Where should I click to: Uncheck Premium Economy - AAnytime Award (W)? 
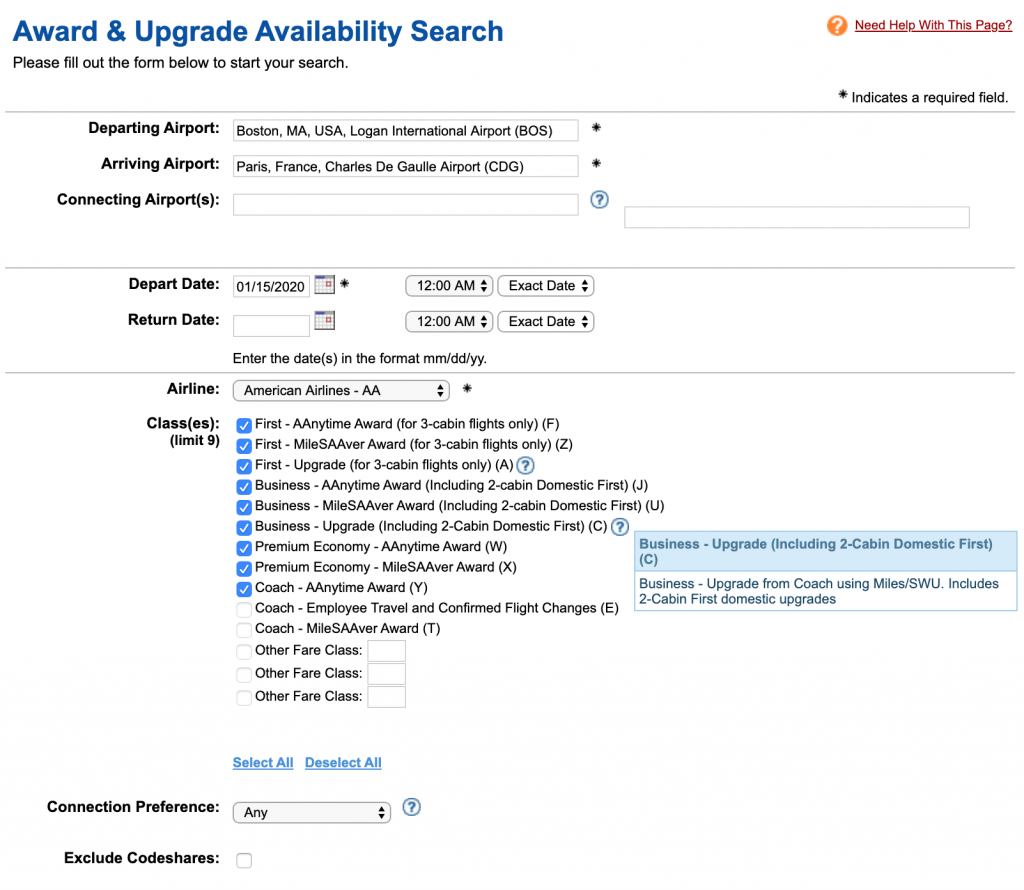pyautogui.click(x=243, y=547)
